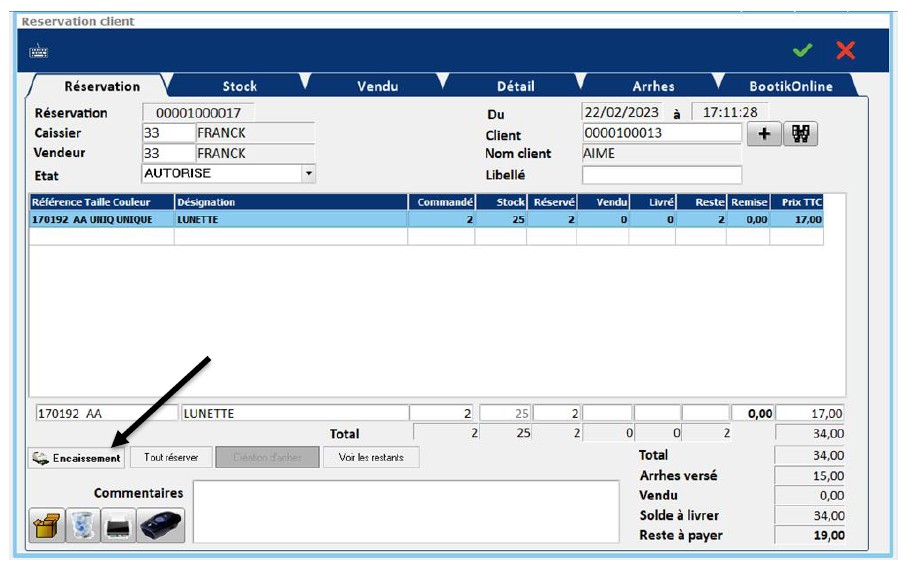The image size is (908, 565).
Task: Click the printer icon
Action: [x=120, y=525]
